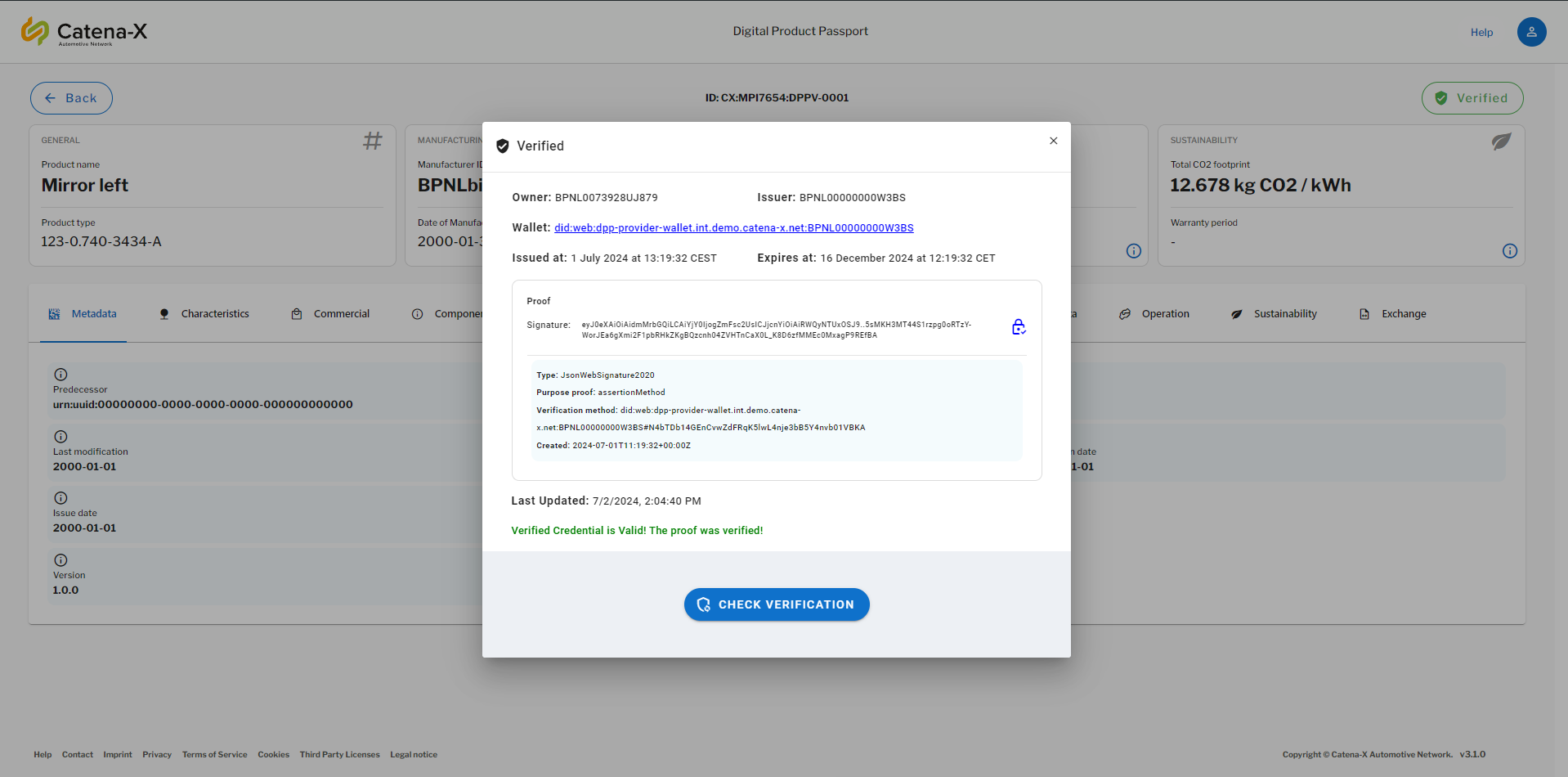Click the info icon above Issue date
Image resolution: width=1568 pixels, height=777 pixels.
pyautogui.click(x=60, y=498)
